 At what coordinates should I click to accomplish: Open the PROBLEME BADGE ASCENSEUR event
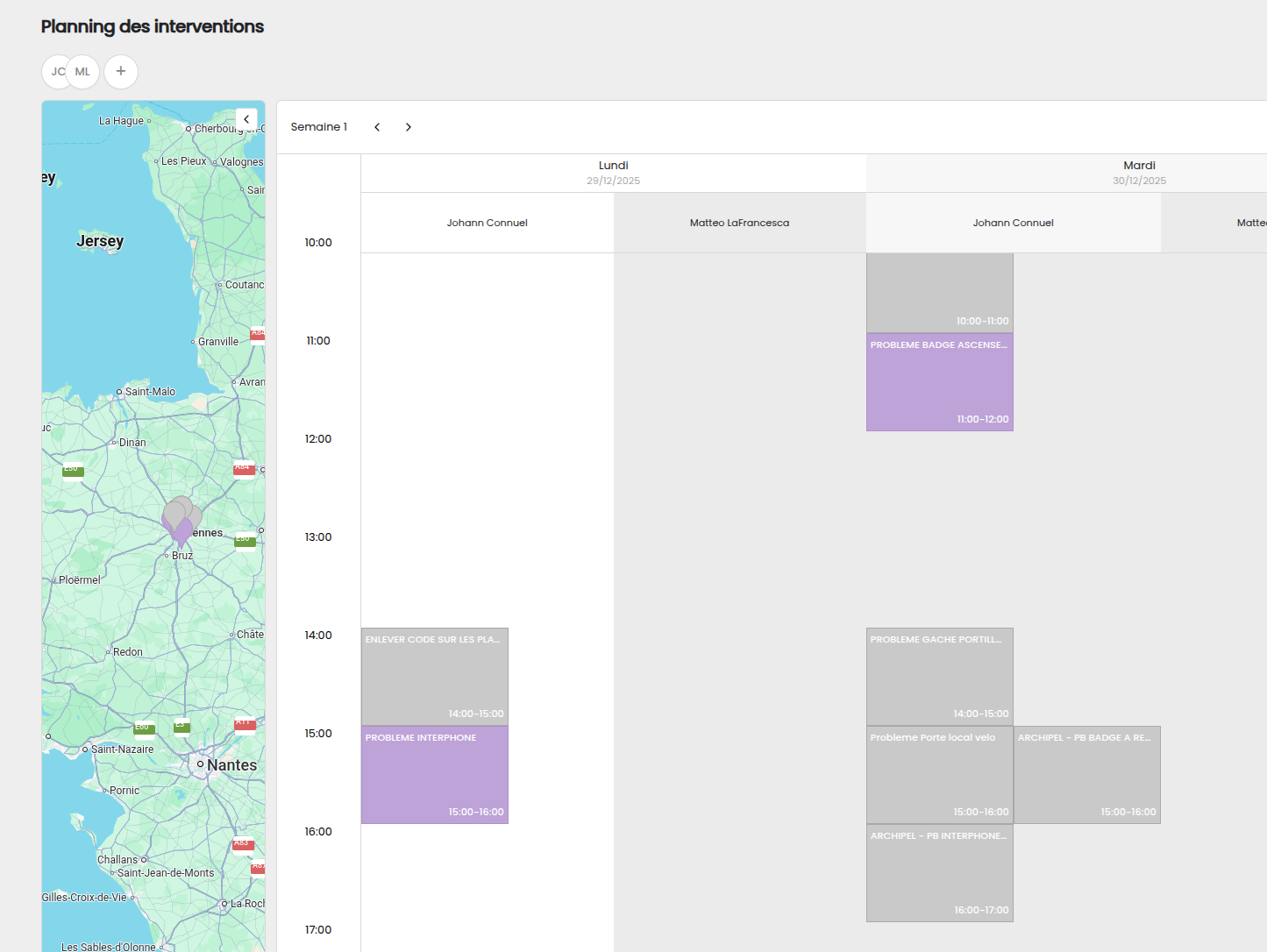(x=939, y=382)
